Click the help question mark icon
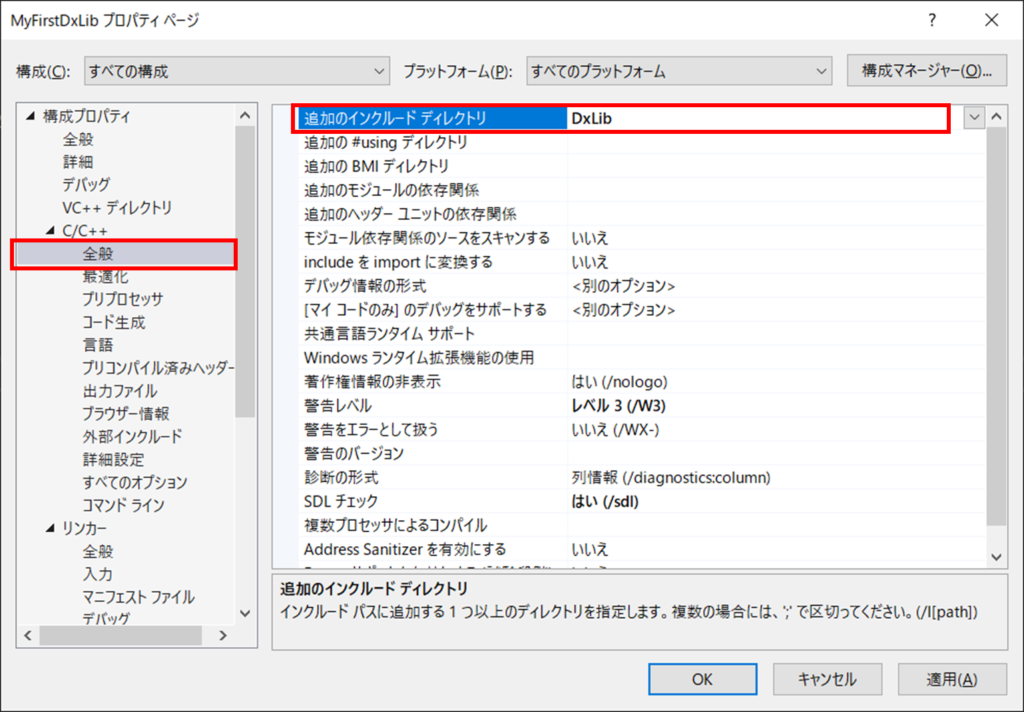The image size is (1024, 712). pyautogui.click(x=932, y=20)
